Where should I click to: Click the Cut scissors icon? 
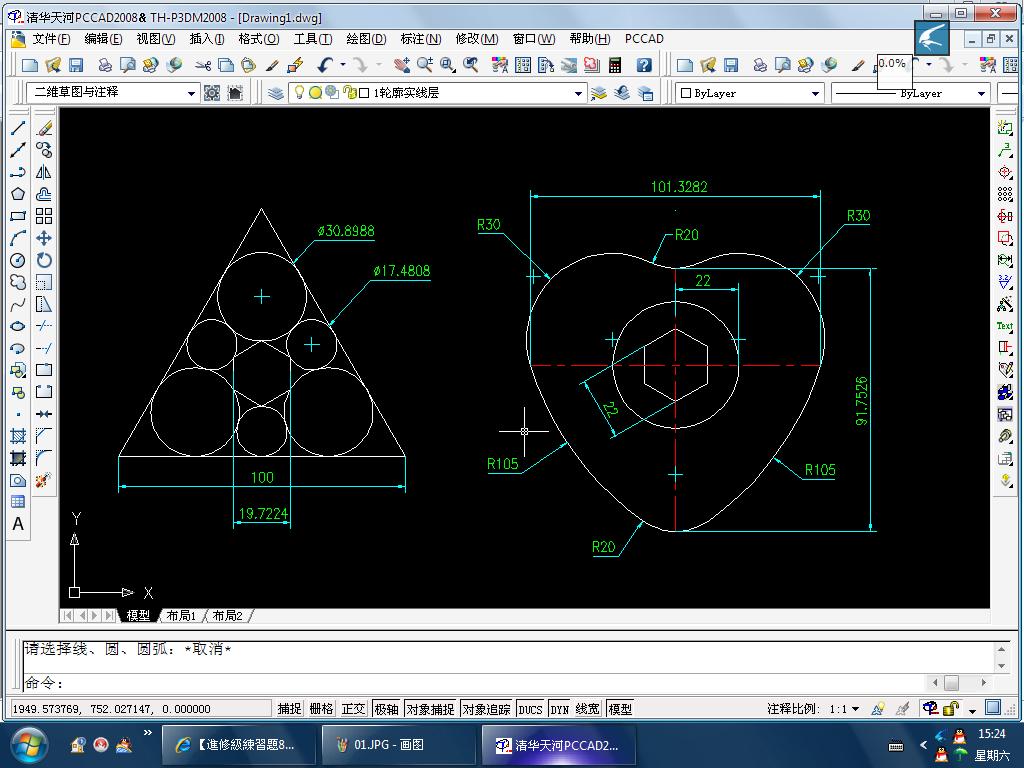[203, 65]
